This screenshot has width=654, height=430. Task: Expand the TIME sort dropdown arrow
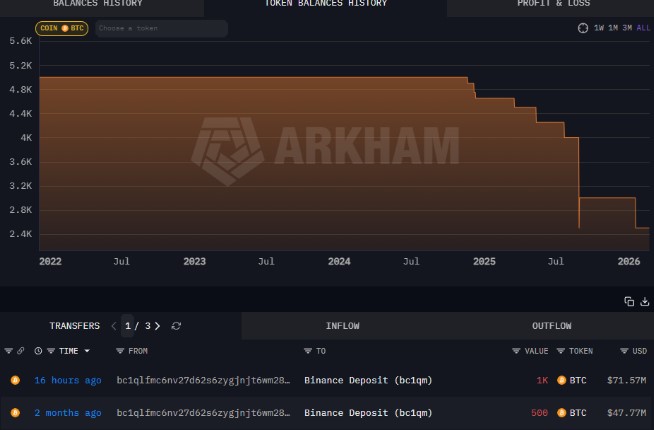[x=87, y=351]
